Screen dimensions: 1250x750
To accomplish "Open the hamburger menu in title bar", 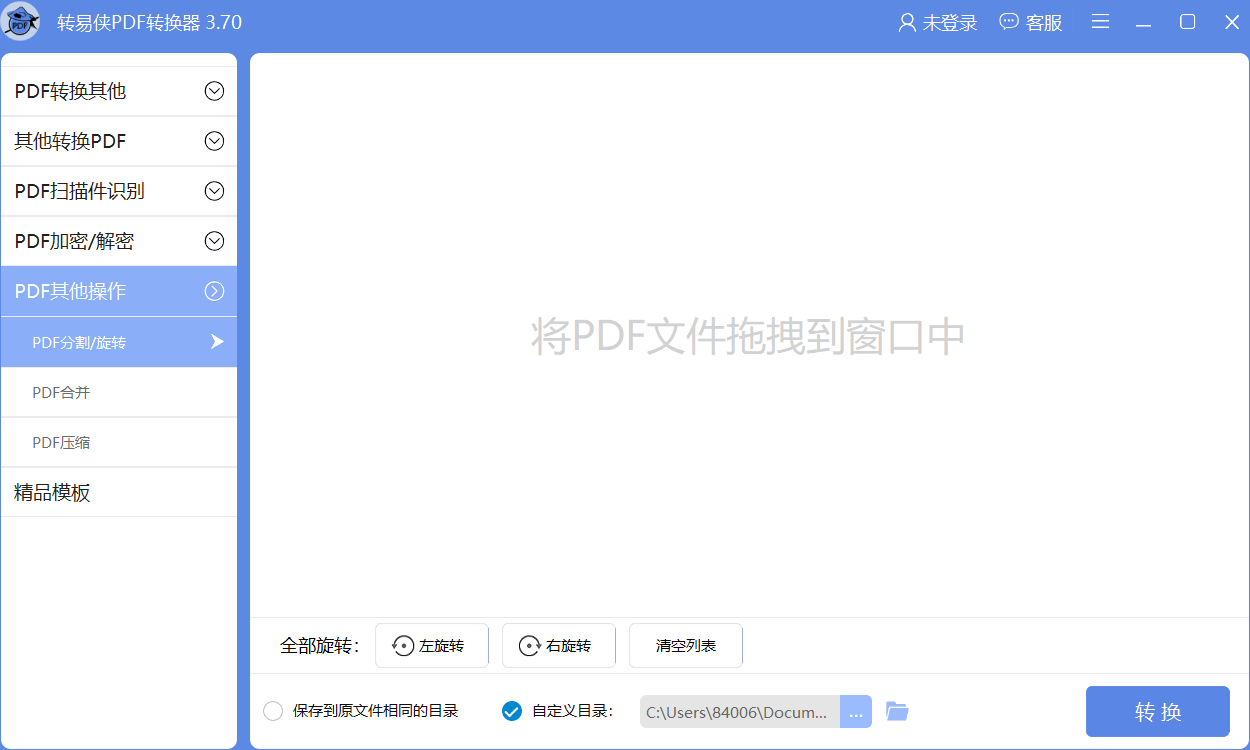I will [1101, 22].
